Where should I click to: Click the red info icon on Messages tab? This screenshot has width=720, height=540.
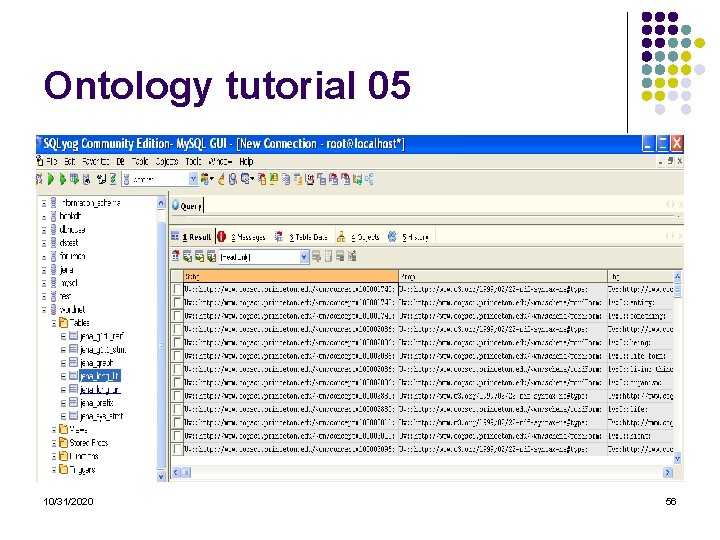[222, 236]
